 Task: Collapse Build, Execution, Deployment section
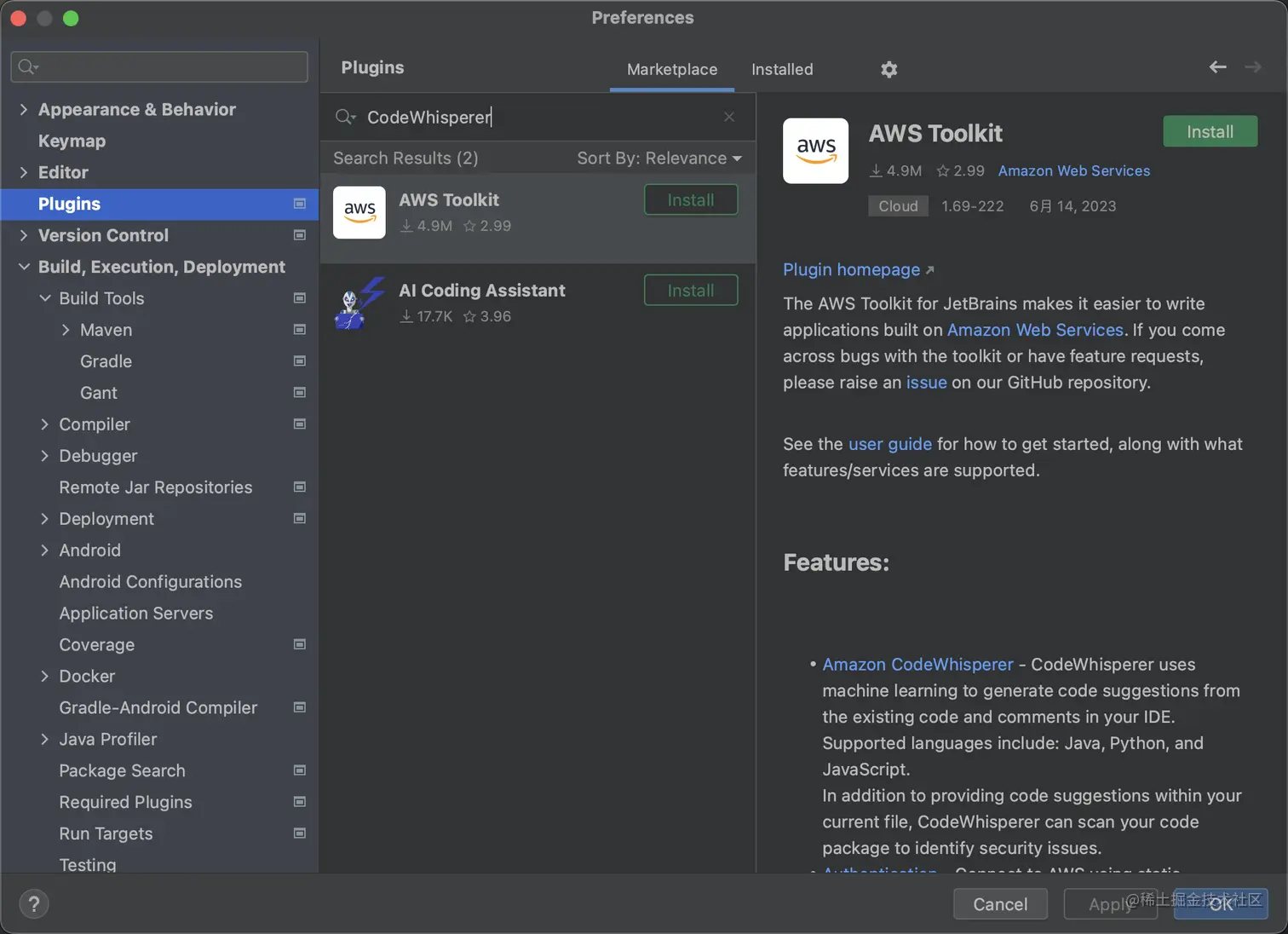click(x=24, y=268)
